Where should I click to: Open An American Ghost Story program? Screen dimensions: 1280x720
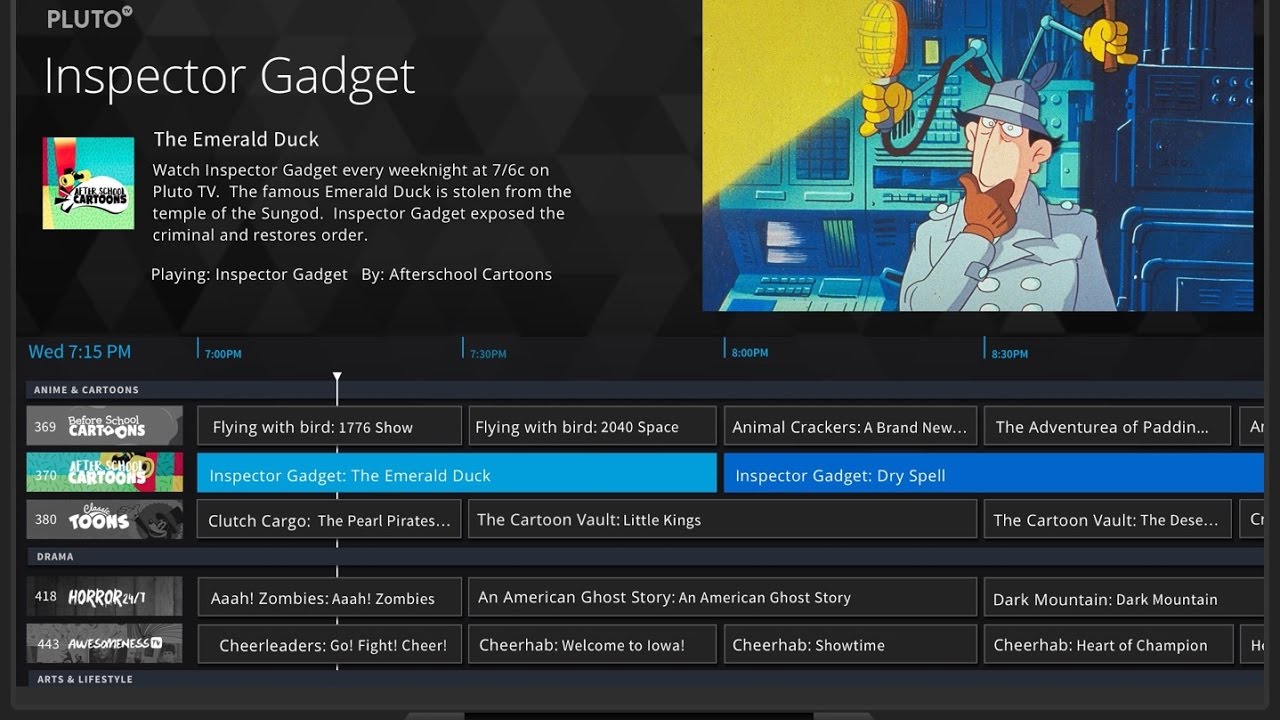[x=723, y=597]
